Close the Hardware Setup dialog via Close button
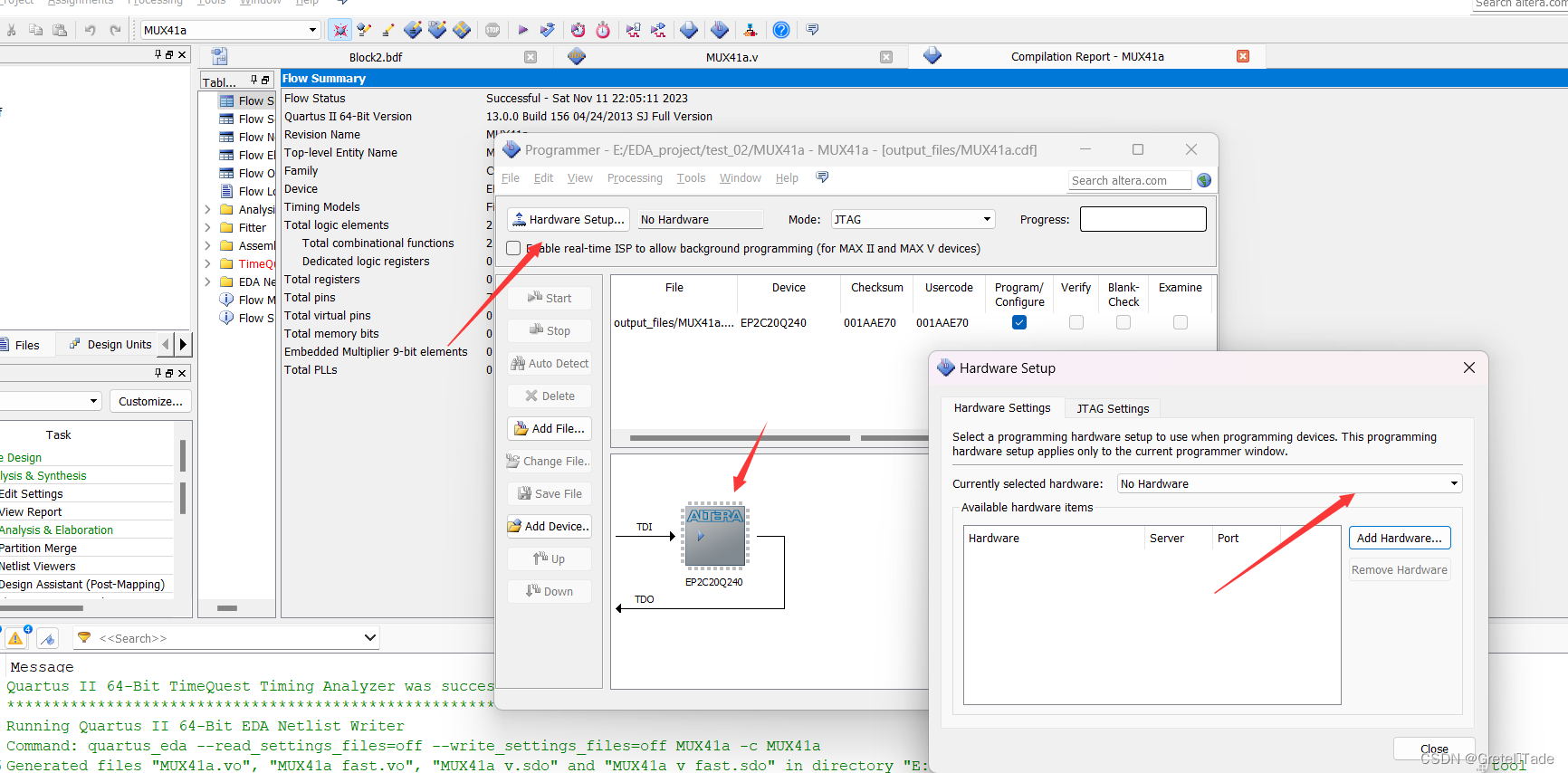Screen dimensions: 1568x773 1434,749
